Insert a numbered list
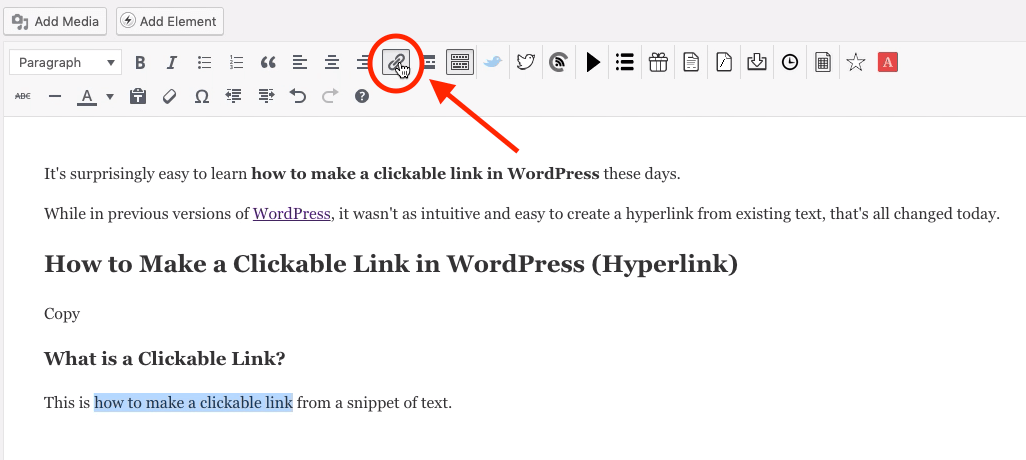Viewport: 1026px width, 460px height. coord(236,63)
